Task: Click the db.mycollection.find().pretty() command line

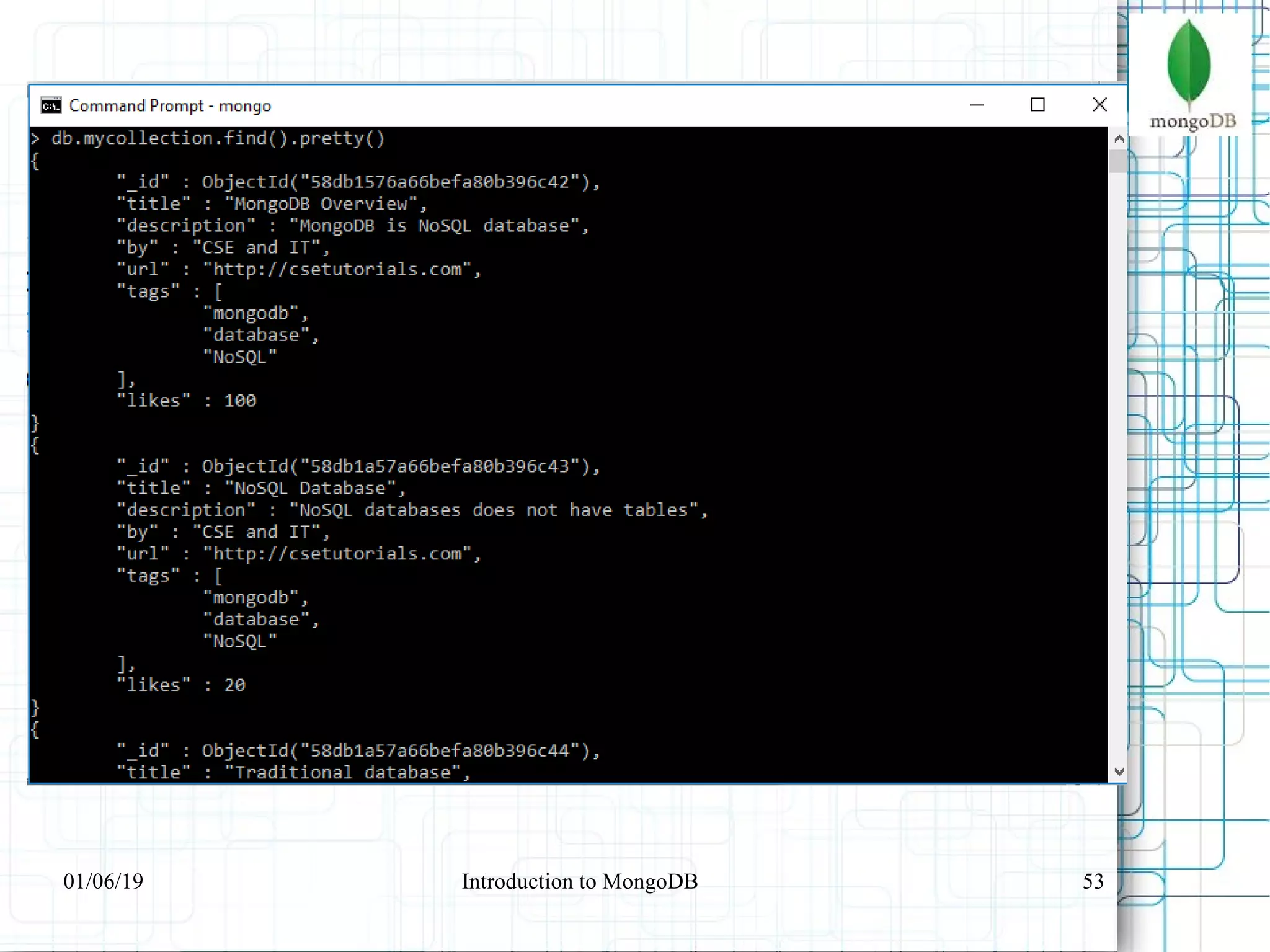Action: pyautogui.click(x=217, y=138)
